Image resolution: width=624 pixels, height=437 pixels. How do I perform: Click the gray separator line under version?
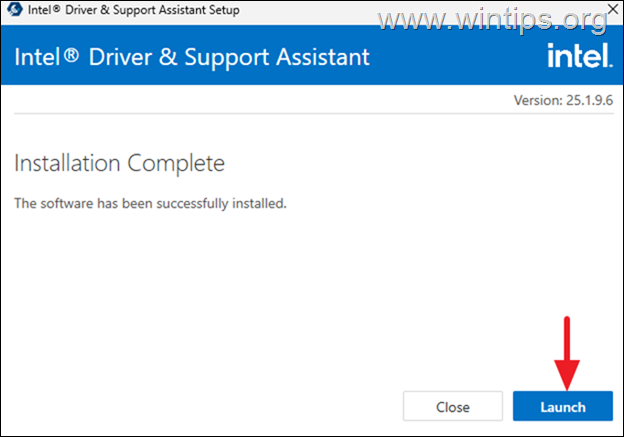tap(314, 113)
